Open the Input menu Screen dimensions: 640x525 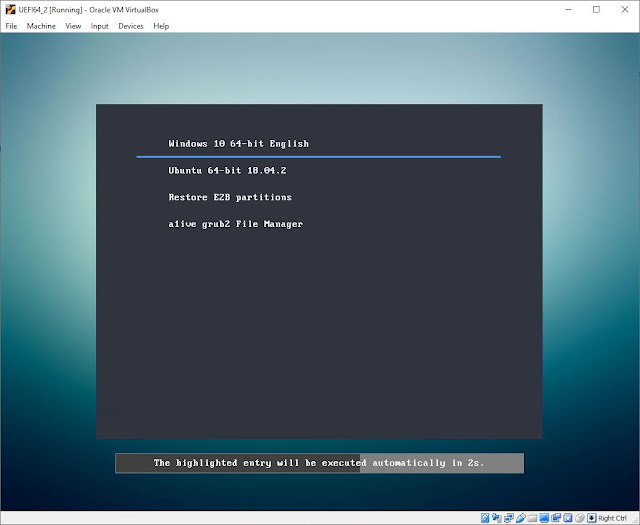pos(100,26)
